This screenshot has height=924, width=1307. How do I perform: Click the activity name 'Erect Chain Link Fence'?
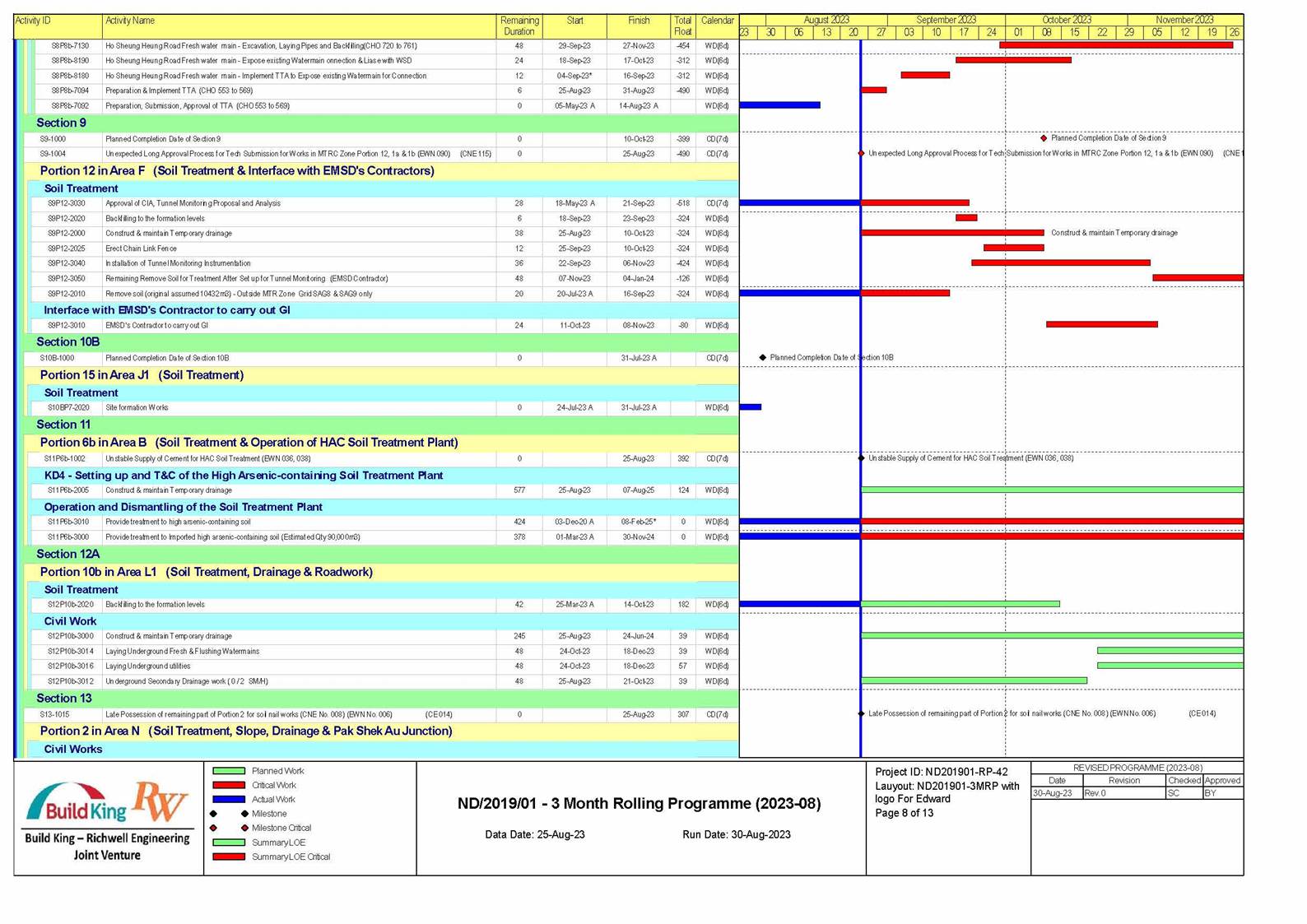pyautogui.click(x=141, y=248)
